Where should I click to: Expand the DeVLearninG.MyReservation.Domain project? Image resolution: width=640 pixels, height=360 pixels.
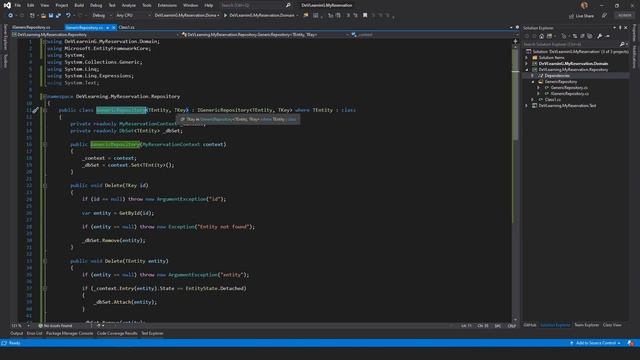click(527, 64)
